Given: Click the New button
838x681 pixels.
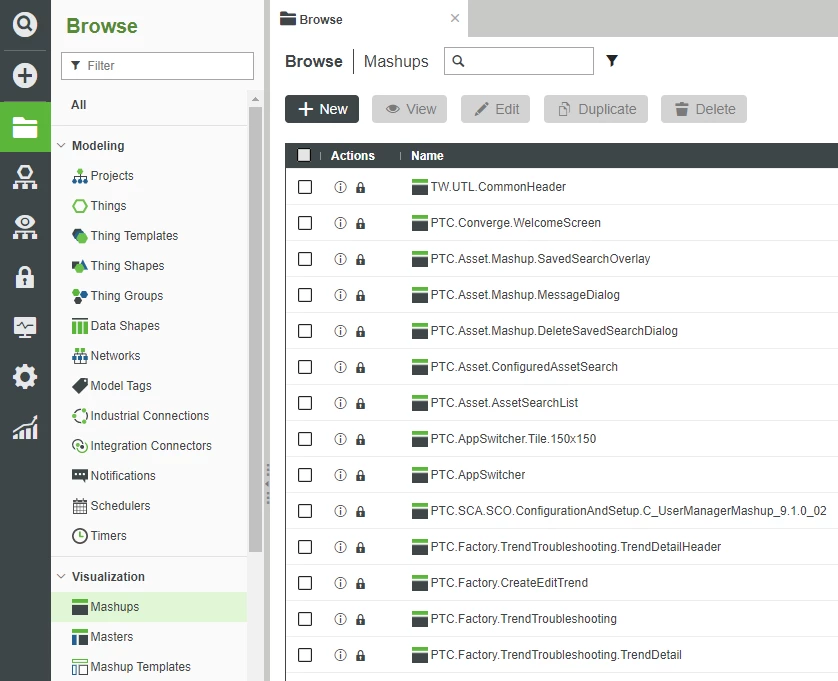Looking at the screenshot, I should [322, 109].
